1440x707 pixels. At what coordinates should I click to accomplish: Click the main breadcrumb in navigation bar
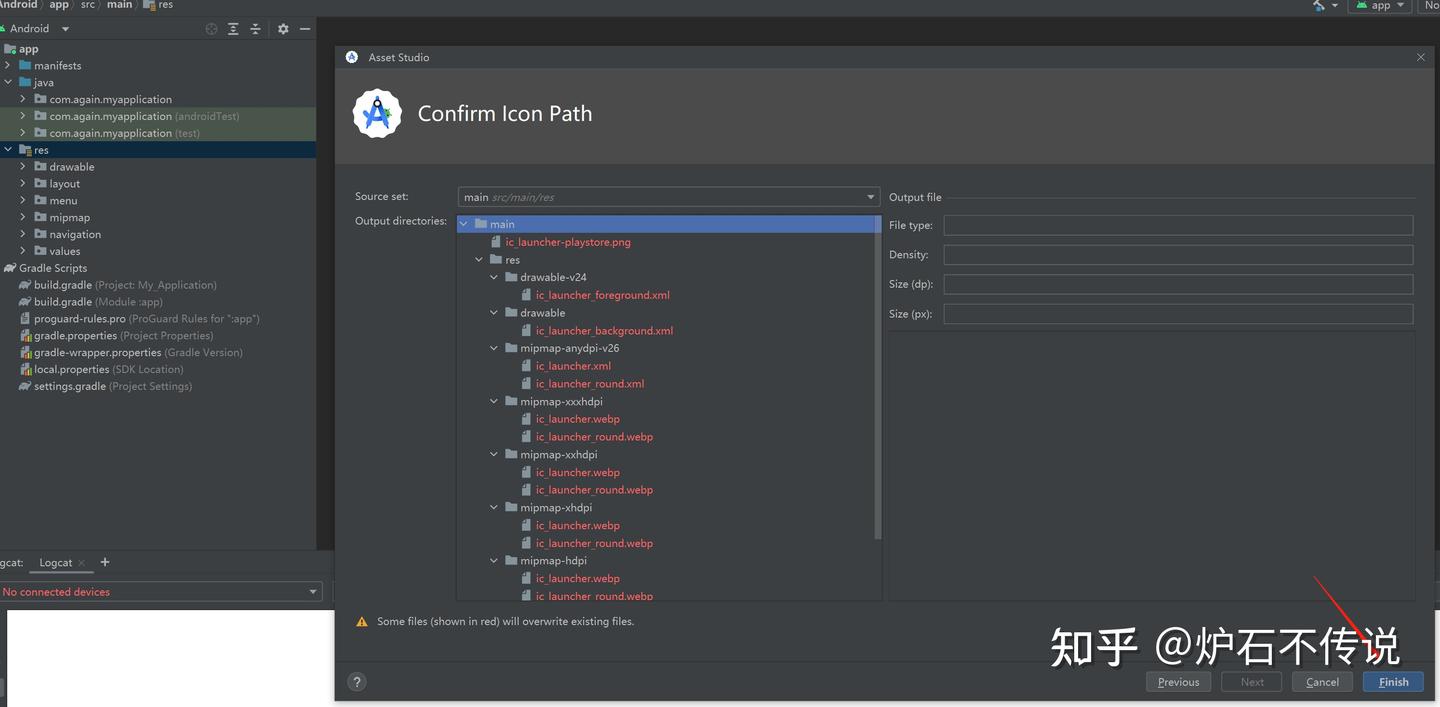119,5
